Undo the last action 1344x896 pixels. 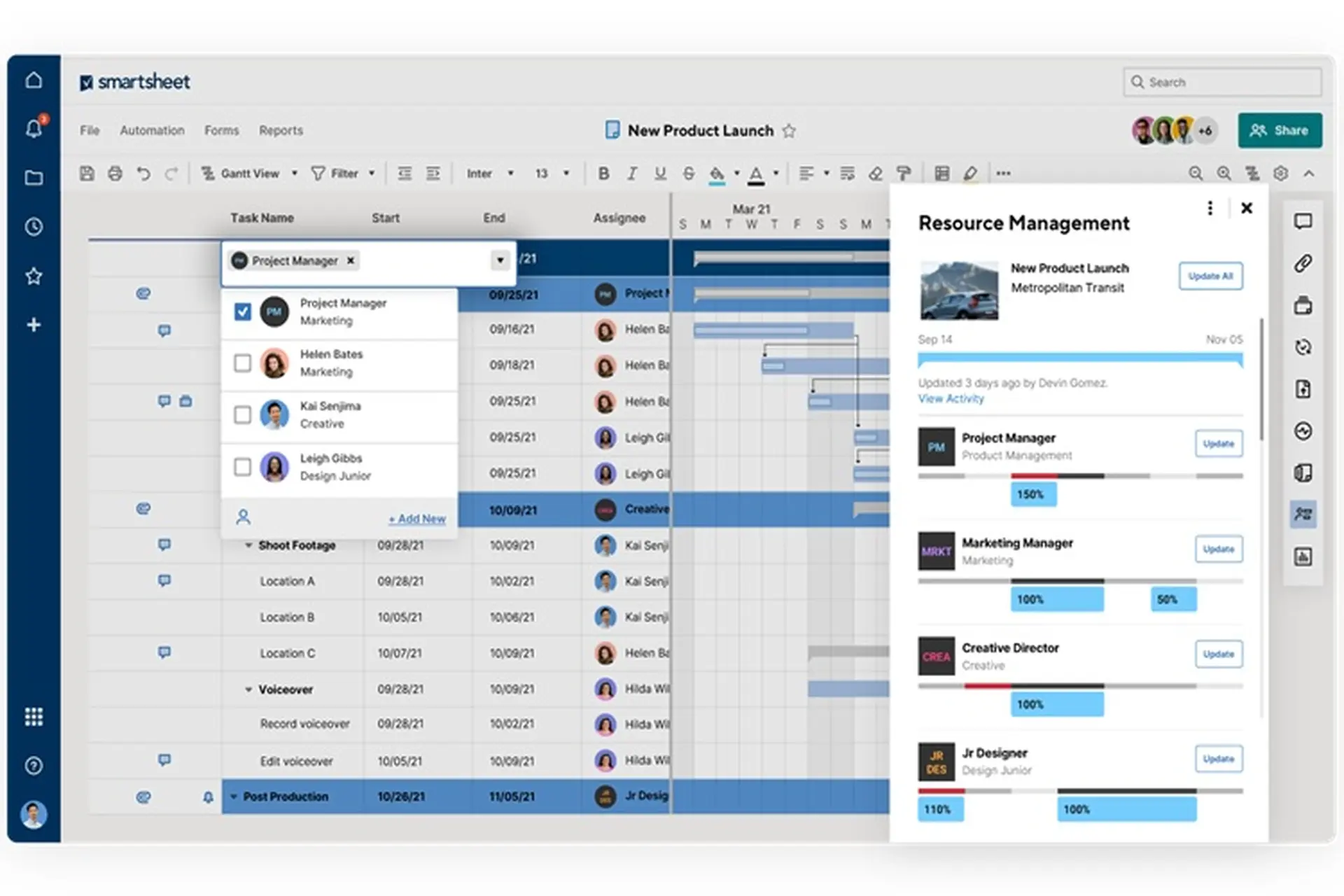pyautogui.click(x=143, y=173)
